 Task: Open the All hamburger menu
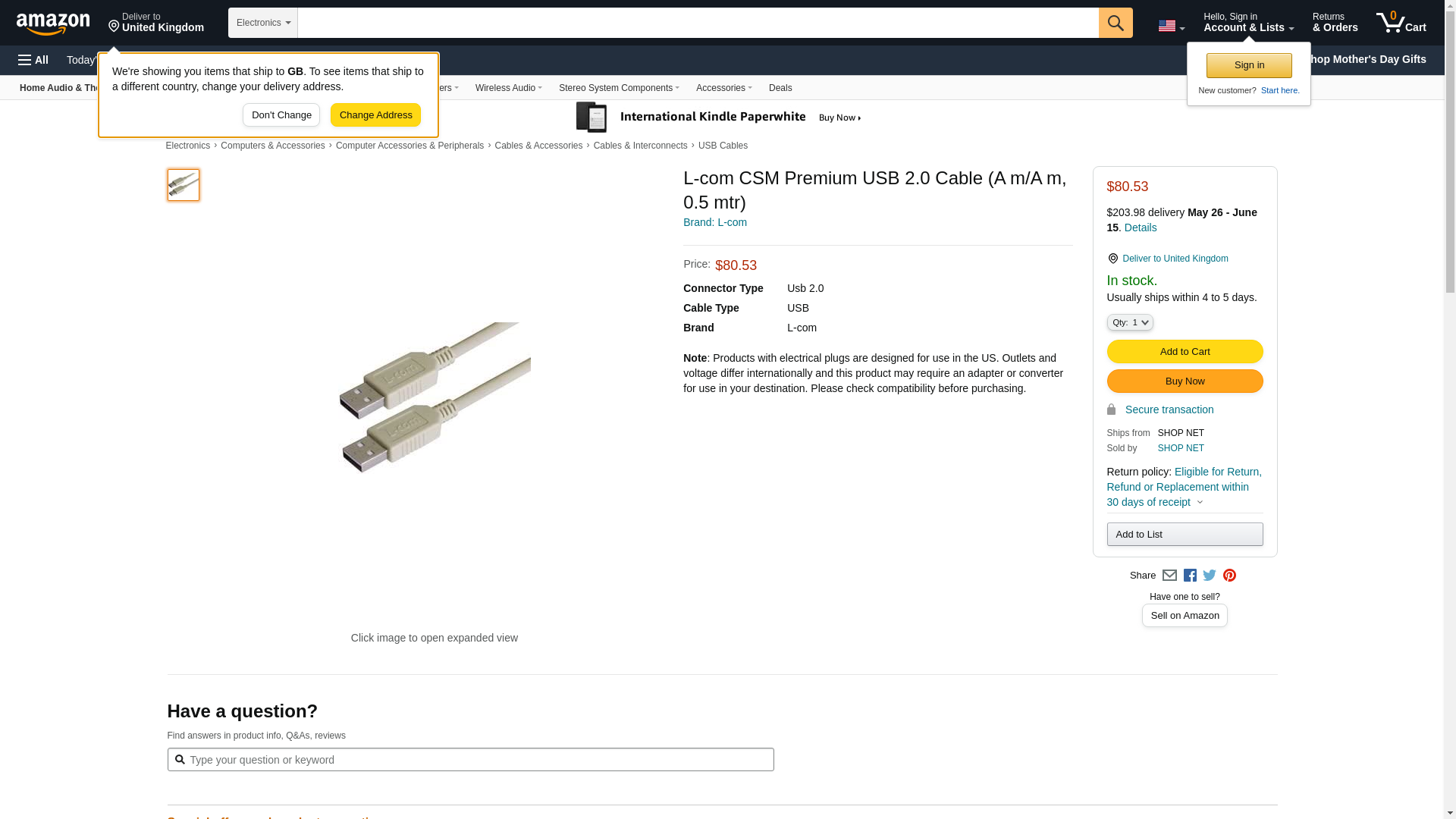tap(33, 60)
